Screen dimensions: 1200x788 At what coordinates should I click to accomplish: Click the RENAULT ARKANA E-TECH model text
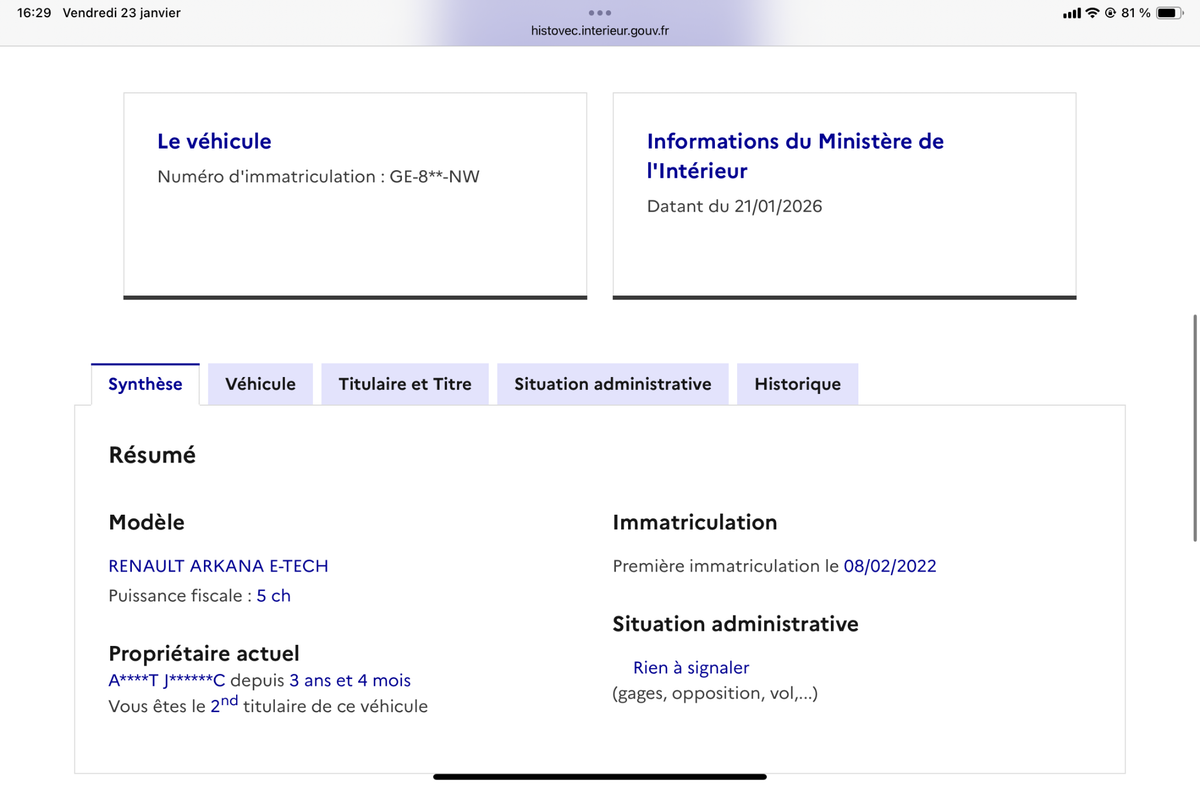coord(218,566)
